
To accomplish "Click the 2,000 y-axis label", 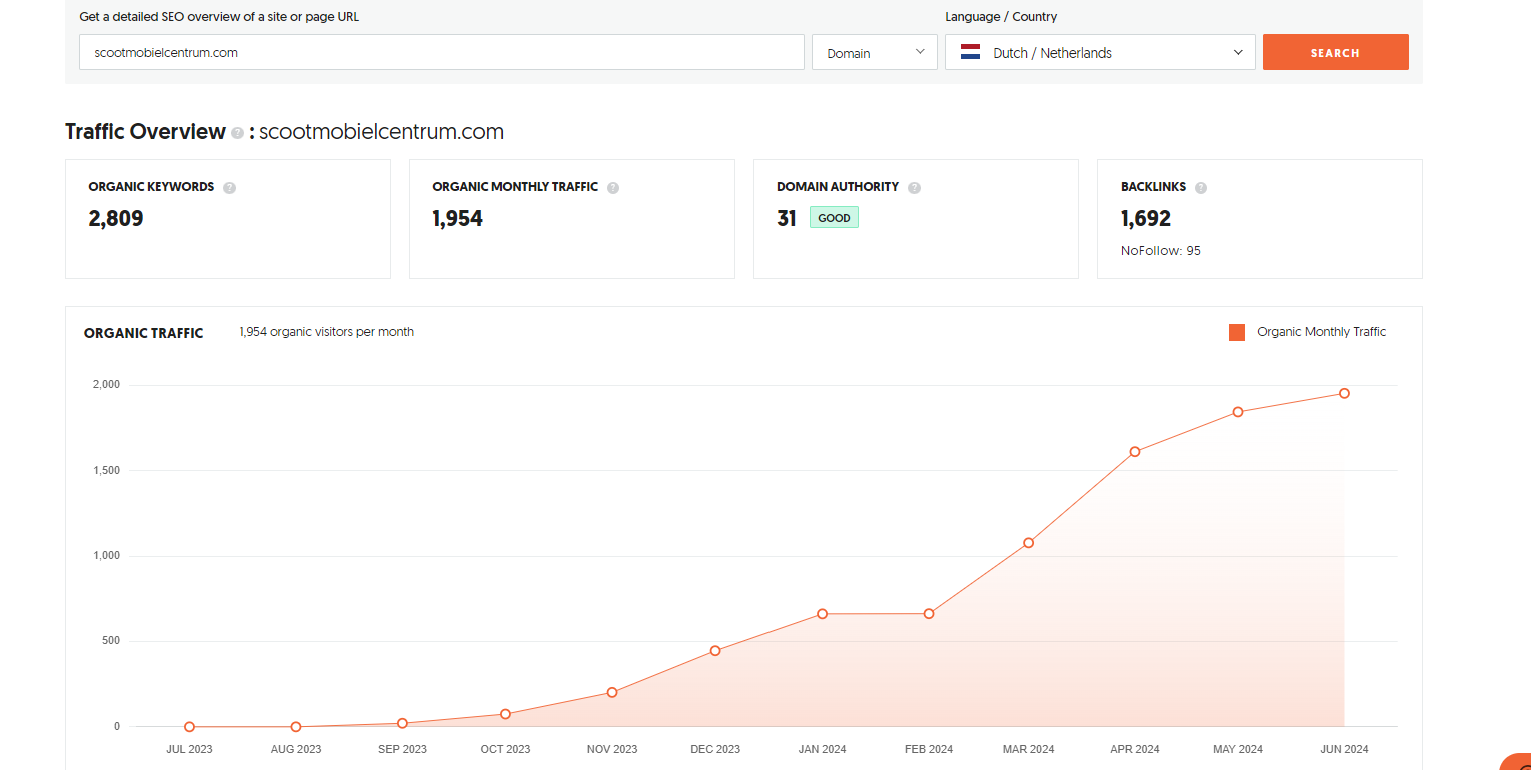I will pyautogui.click(x=106, y=385).
